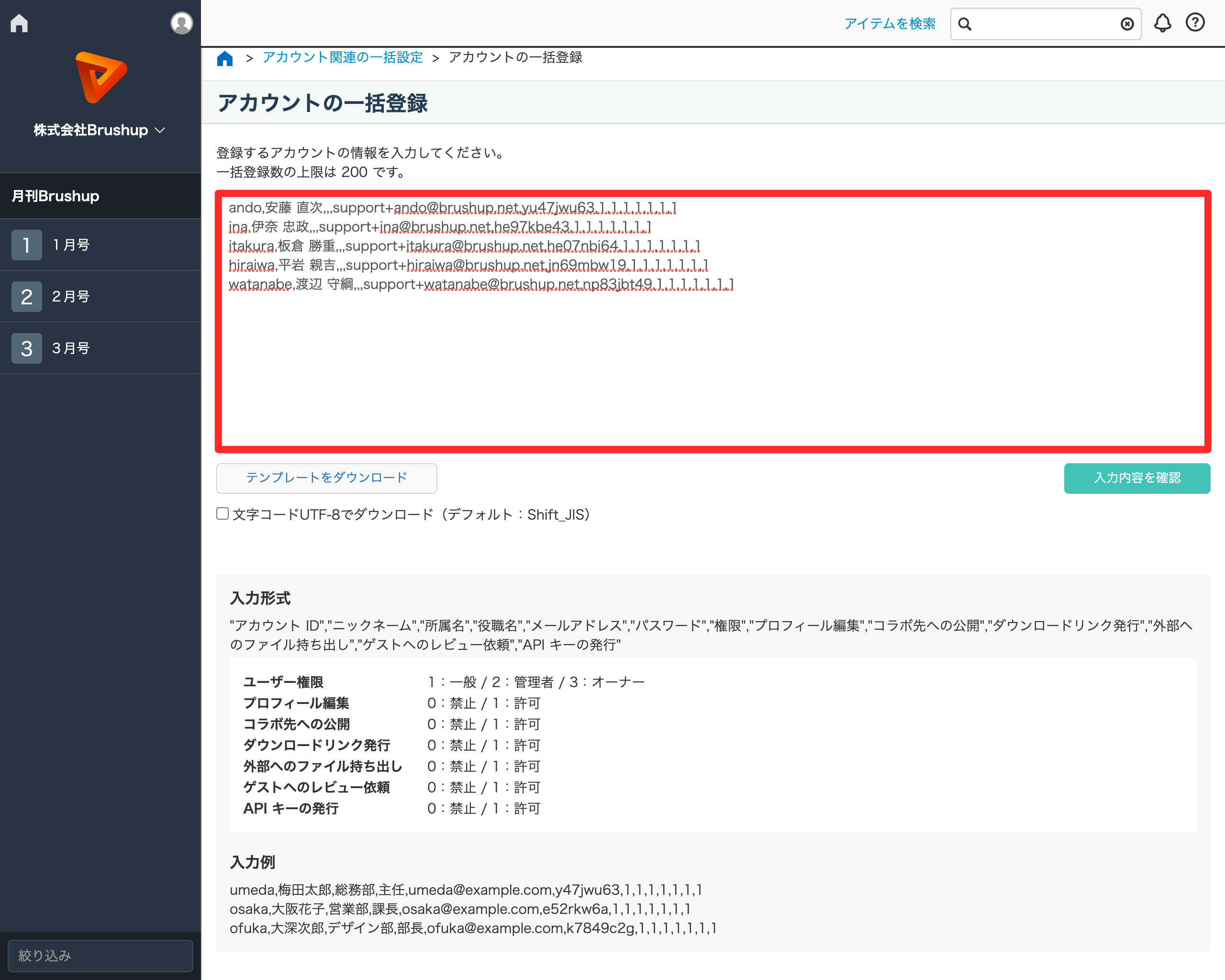Click the 入力形式 heading
This screenshot has width=1225, height=980.
[260, 598]
